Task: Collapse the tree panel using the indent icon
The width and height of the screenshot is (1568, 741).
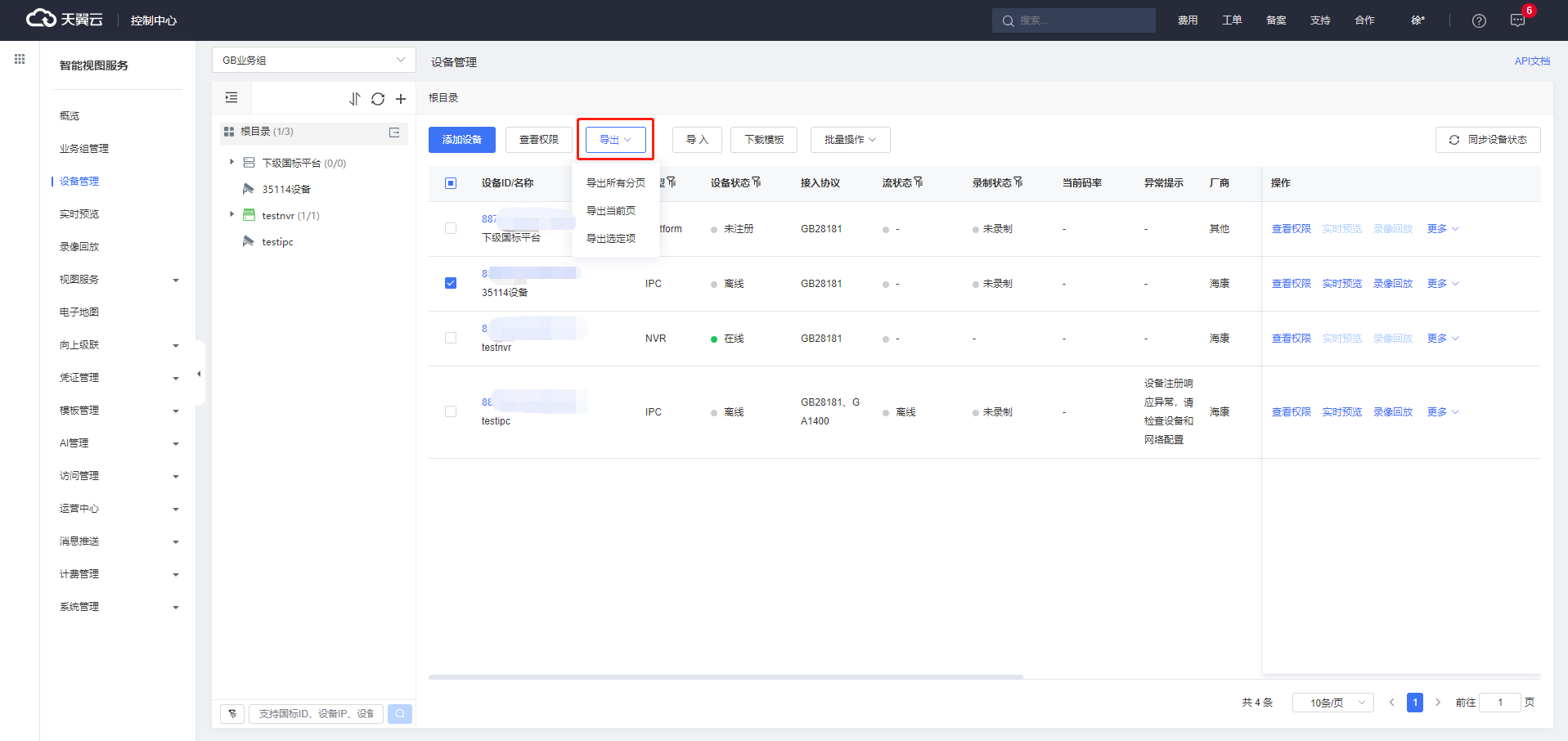Action: click(231, 98)
